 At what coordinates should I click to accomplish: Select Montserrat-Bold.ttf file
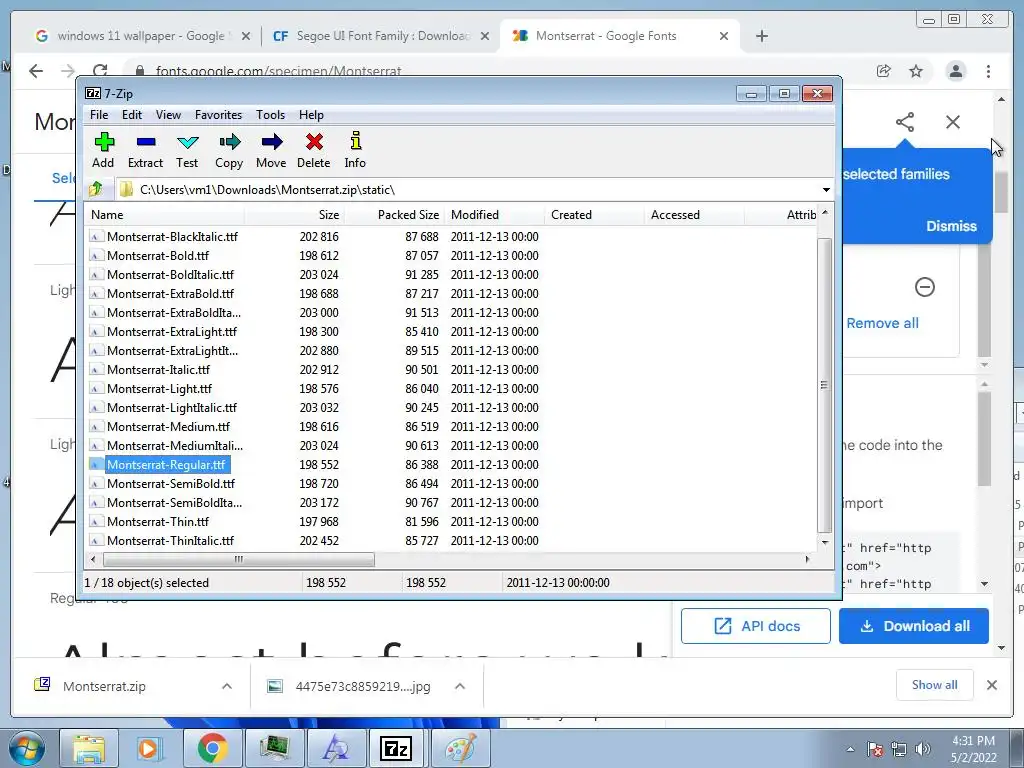click(x=158, y=255)
